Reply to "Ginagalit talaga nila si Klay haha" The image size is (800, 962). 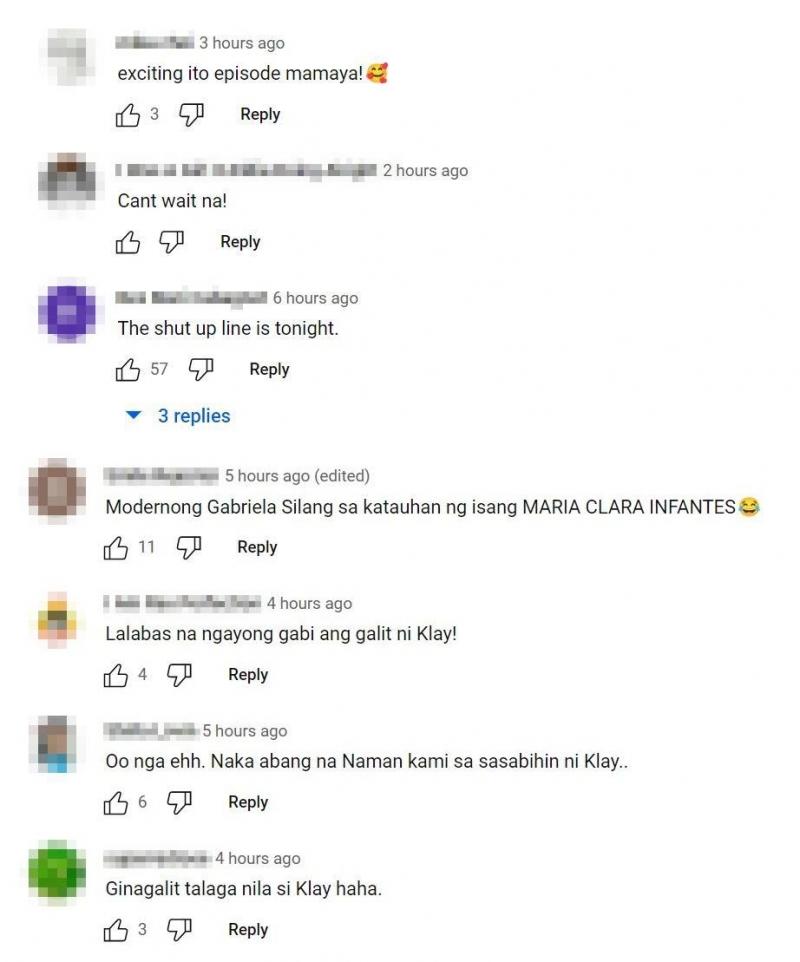[248, 930]
